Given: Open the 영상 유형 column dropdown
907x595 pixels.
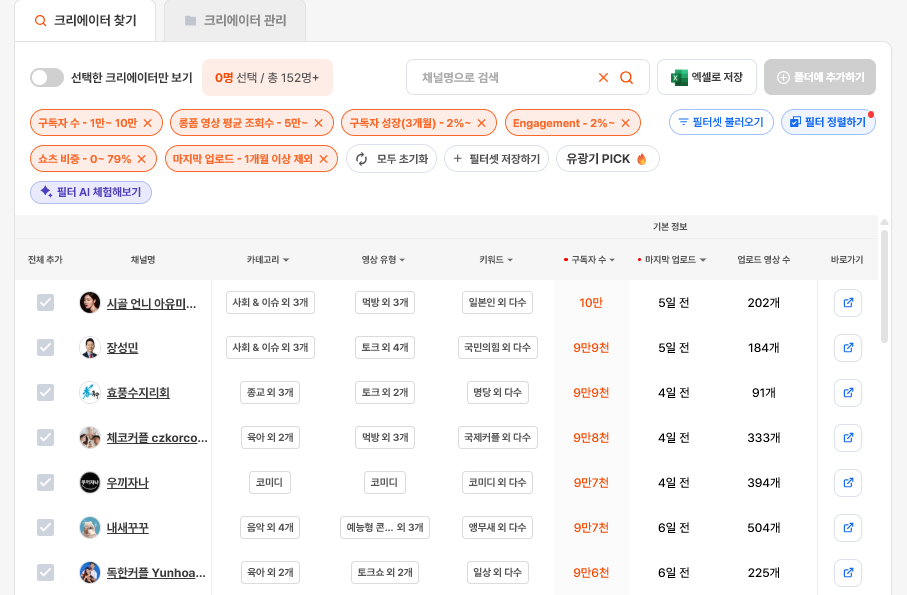Looking at the screenshot, I should point(385,260).
